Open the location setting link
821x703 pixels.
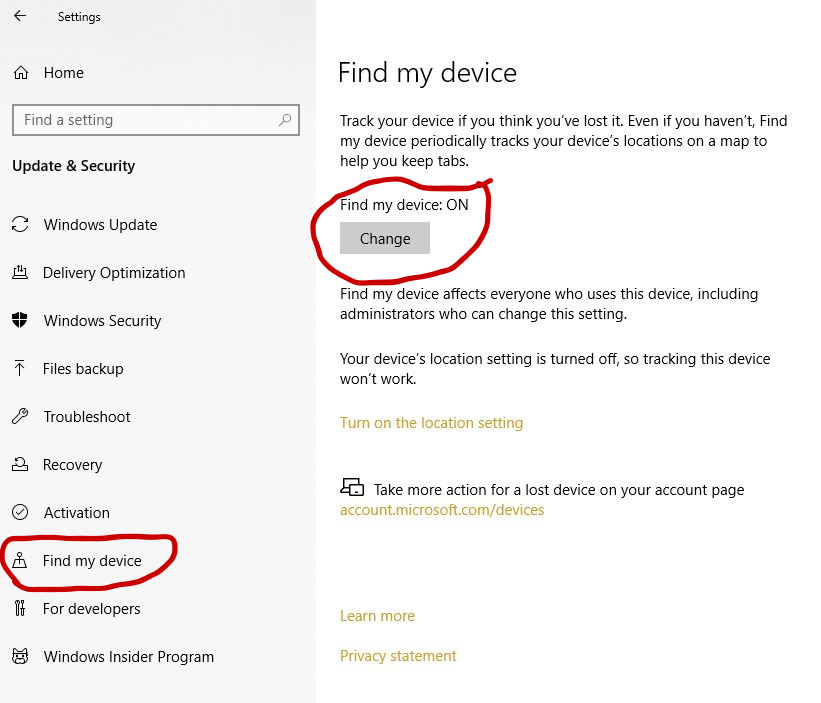[432, 422]
